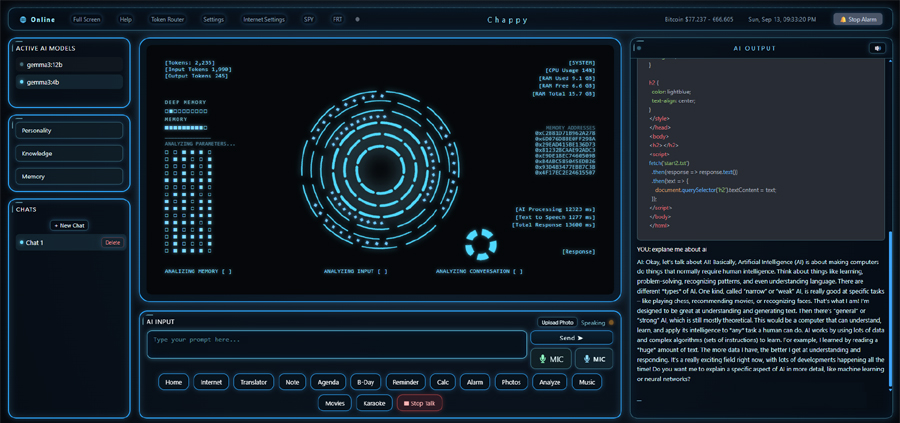Click the "ANALYZING CONVERSATION [ ]" status text
The width and height of the screenshot is (900, 423).
479,271
